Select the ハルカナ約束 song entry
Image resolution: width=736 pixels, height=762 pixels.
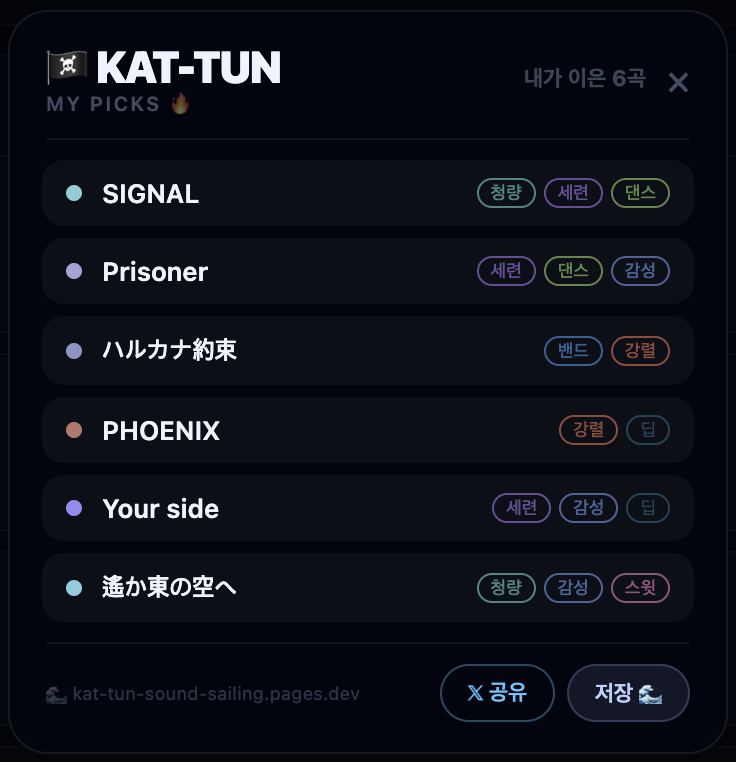pyautogui.click(x=368, y=350)
